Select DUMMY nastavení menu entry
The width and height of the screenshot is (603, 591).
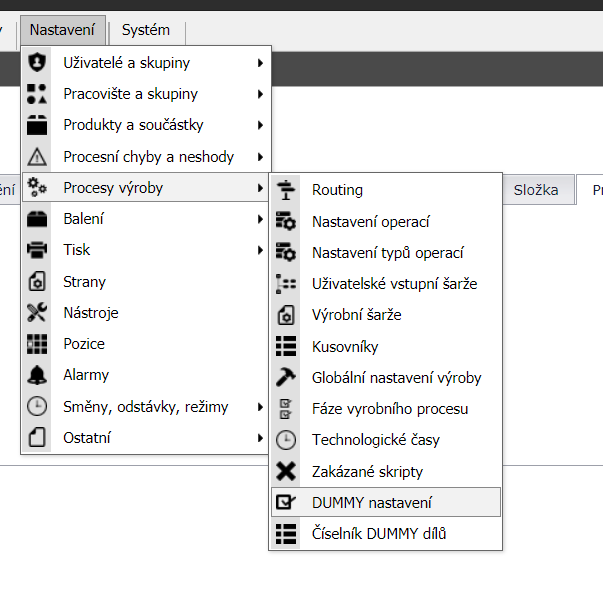tap(372, 502)
